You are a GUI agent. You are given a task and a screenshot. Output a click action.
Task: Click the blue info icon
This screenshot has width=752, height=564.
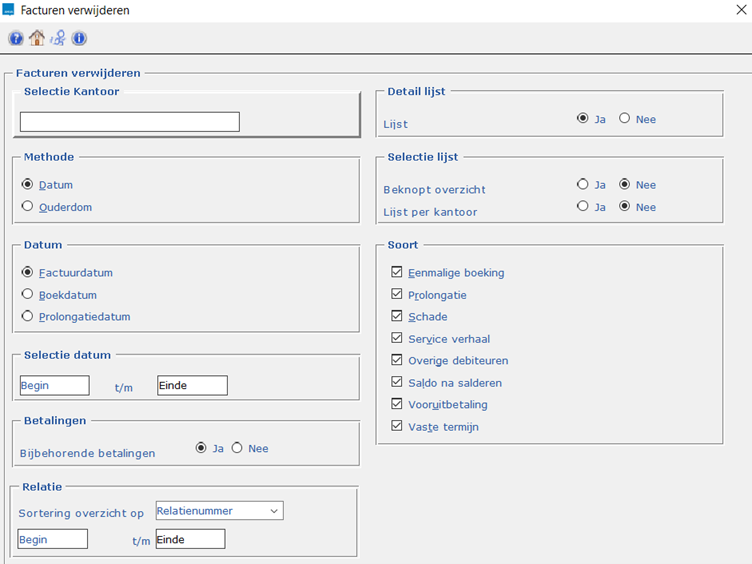79,39
